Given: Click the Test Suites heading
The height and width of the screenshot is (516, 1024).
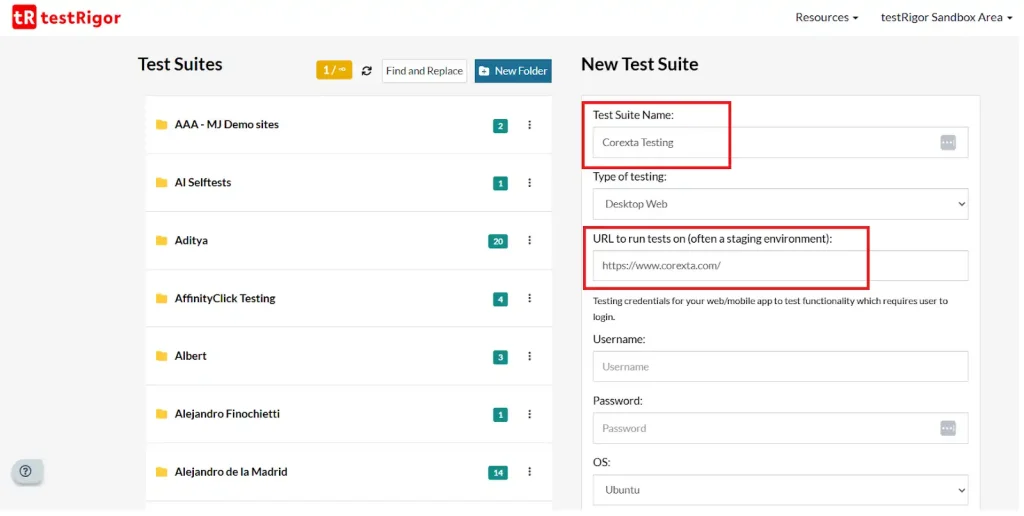Looking at the screenshot, I should 180,64.
